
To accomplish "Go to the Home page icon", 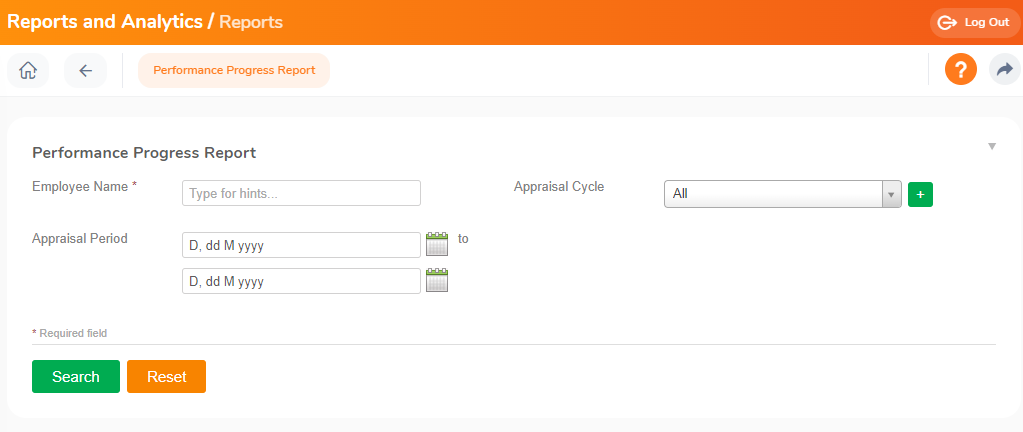I will point(28,70).
